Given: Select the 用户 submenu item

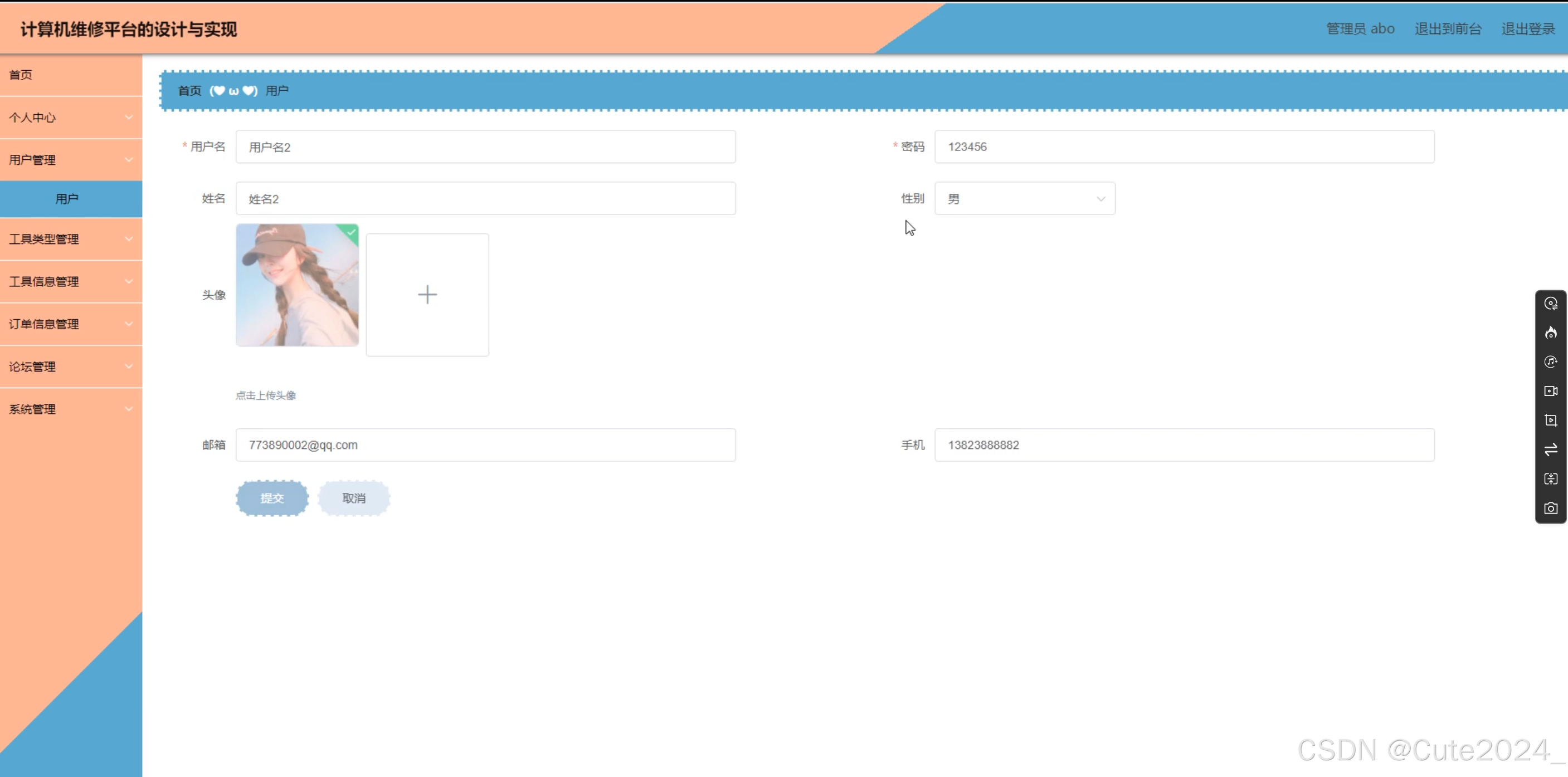Looking at the screenshot, I should click(x=71, y=198).
